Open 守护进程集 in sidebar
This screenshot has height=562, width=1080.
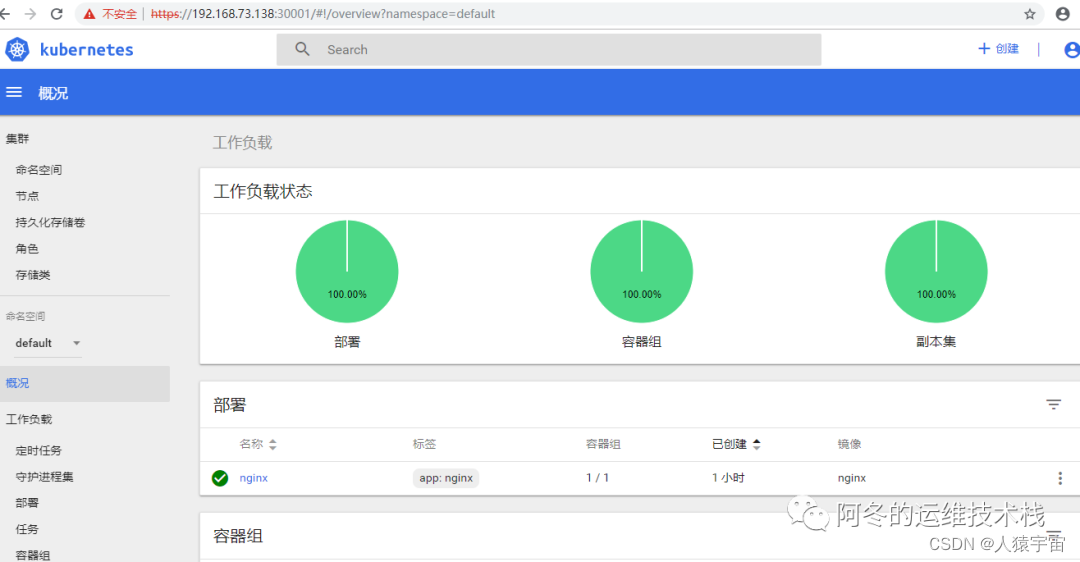pyautogui.click(x=45, y=477)
